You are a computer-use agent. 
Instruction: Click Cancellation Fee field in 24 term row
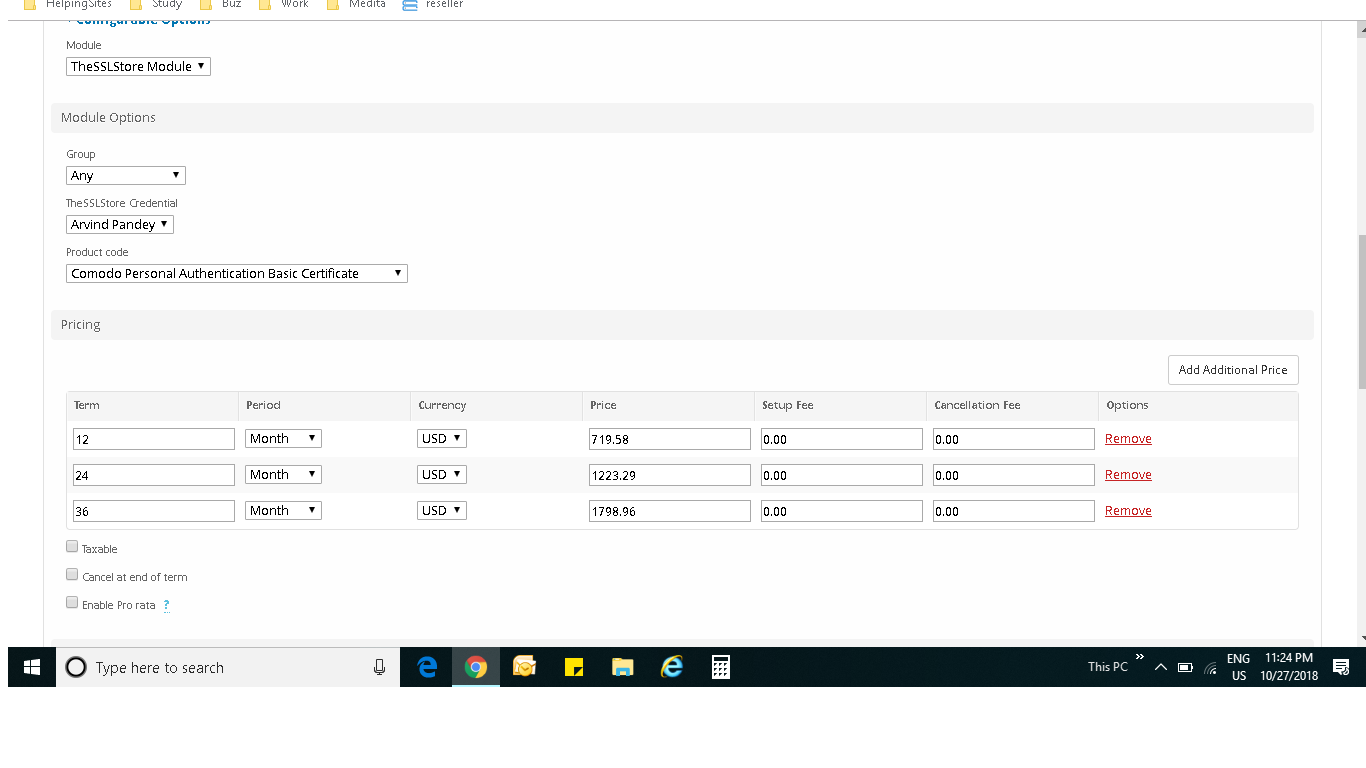tap(1014, 475)
